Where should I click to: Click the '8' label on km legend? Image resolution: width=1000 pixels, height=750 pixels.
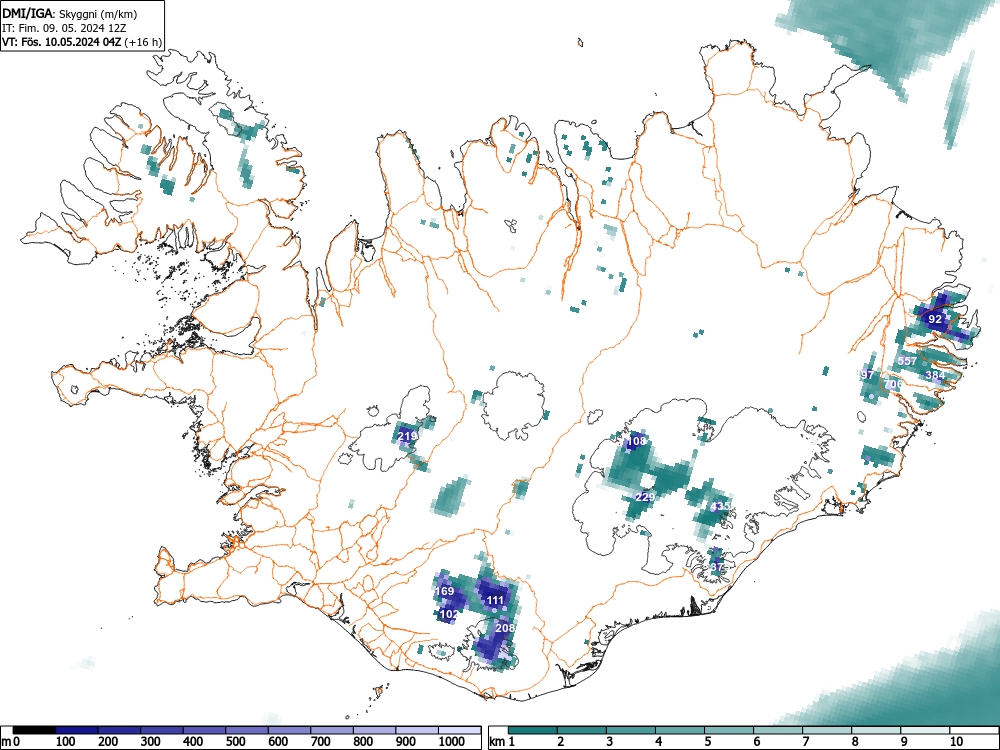point(855,742)
